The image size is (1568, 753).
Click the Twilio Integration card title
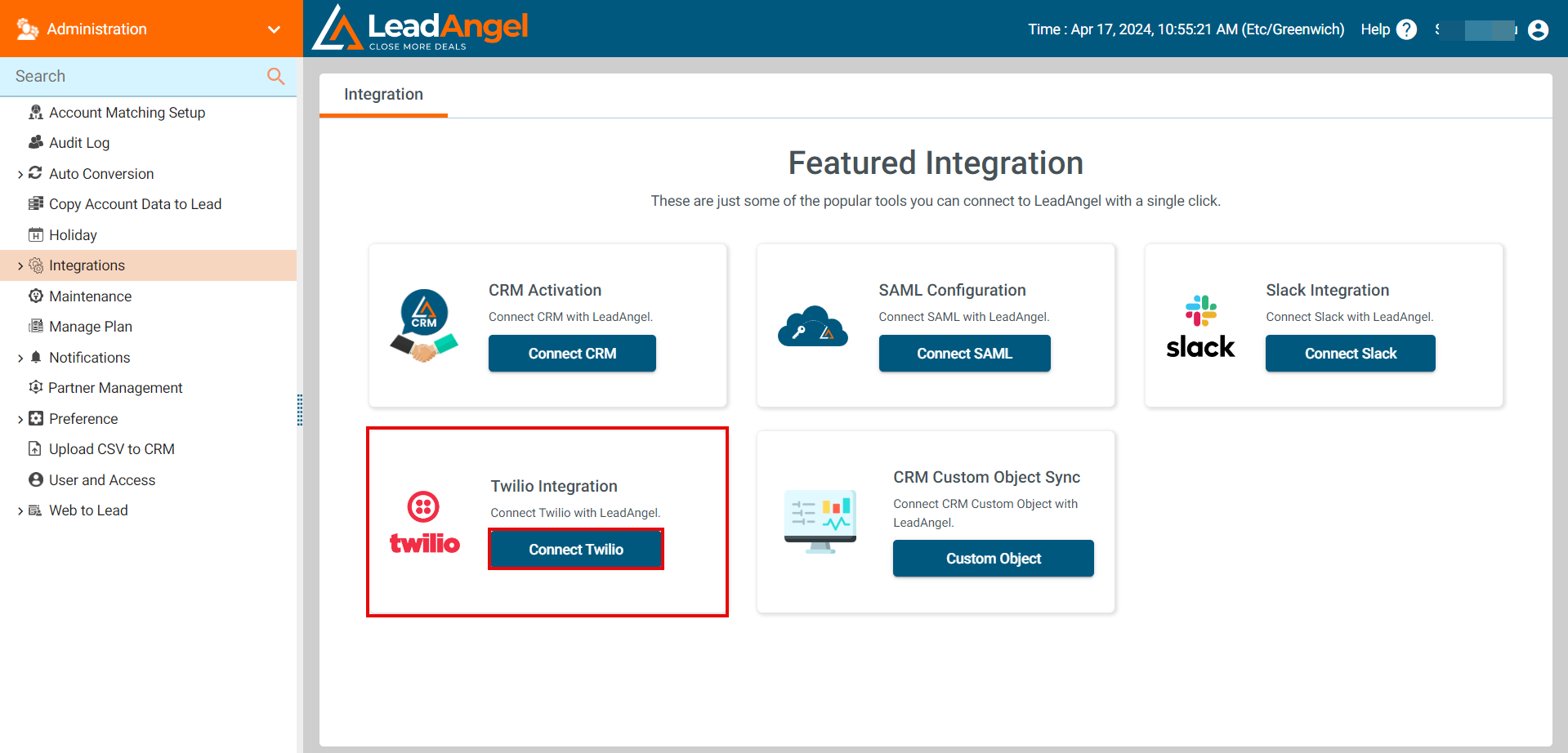click(x=554, y=486)
